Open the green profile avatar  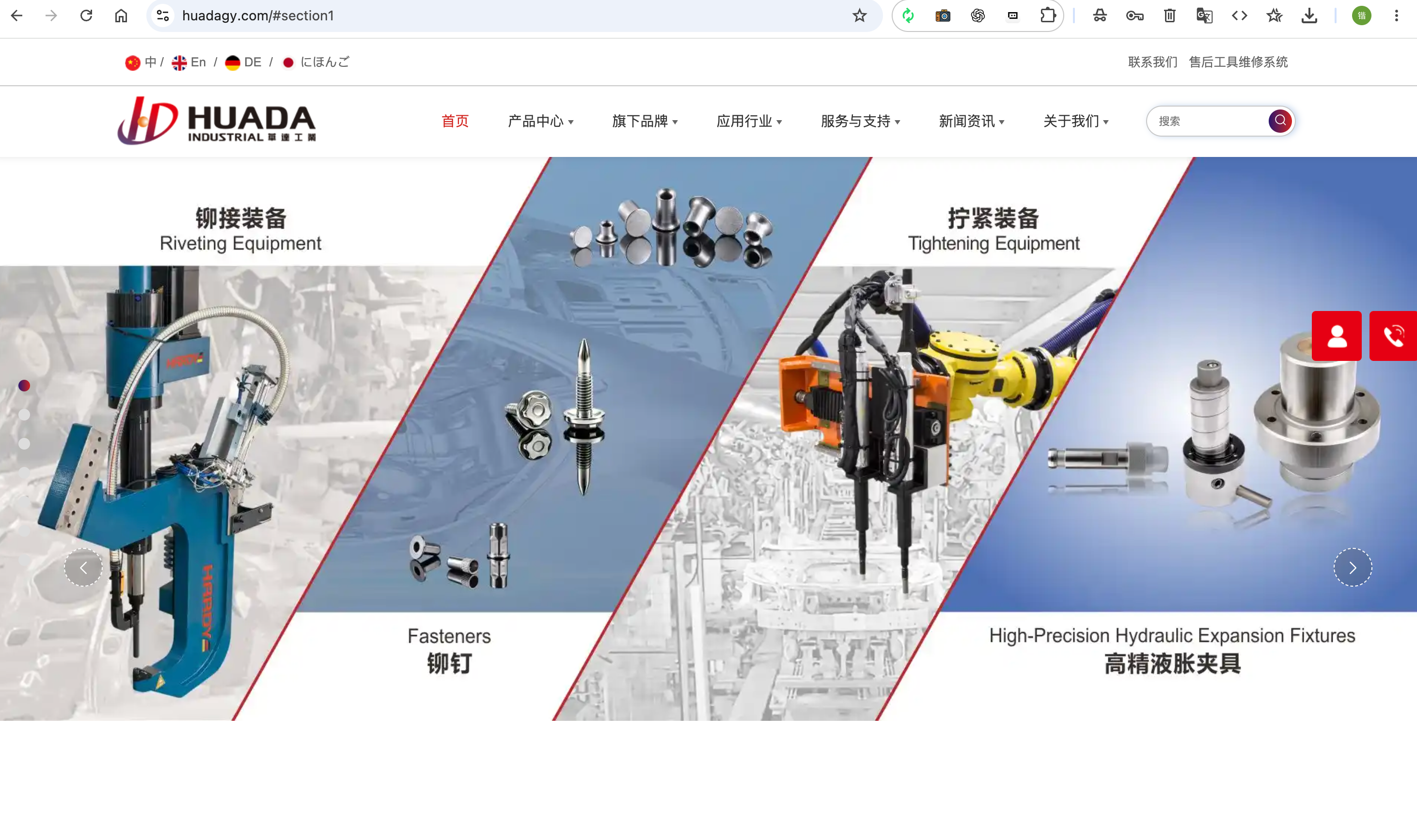coord(1362,16)
